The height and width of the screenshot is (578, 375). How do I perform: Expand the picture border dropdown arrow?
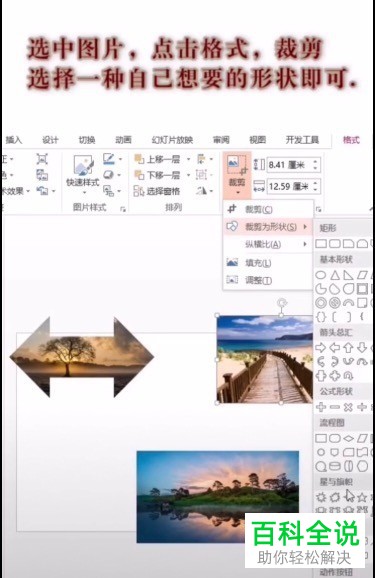click(x=121, y=159)
